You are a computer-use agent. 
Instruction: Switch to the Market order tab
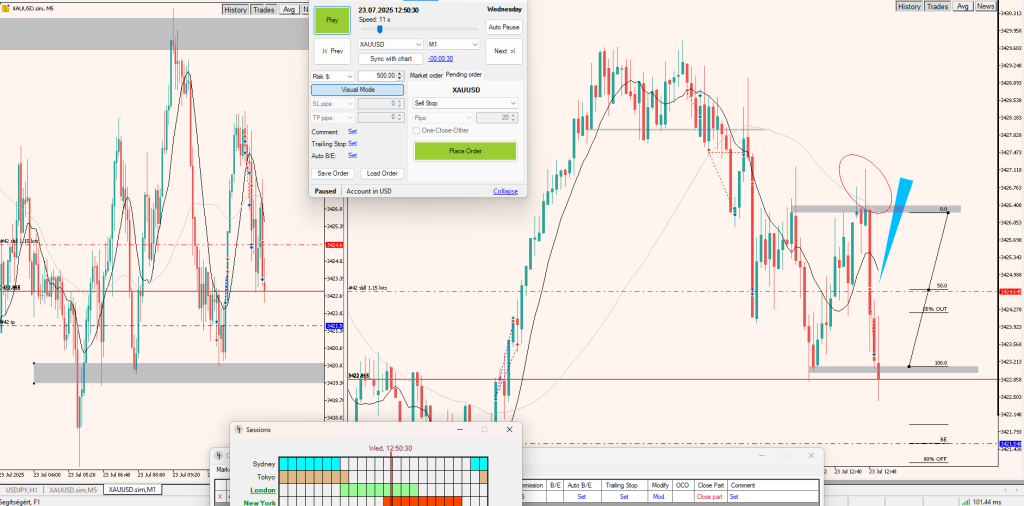click(x=426, y=75)
